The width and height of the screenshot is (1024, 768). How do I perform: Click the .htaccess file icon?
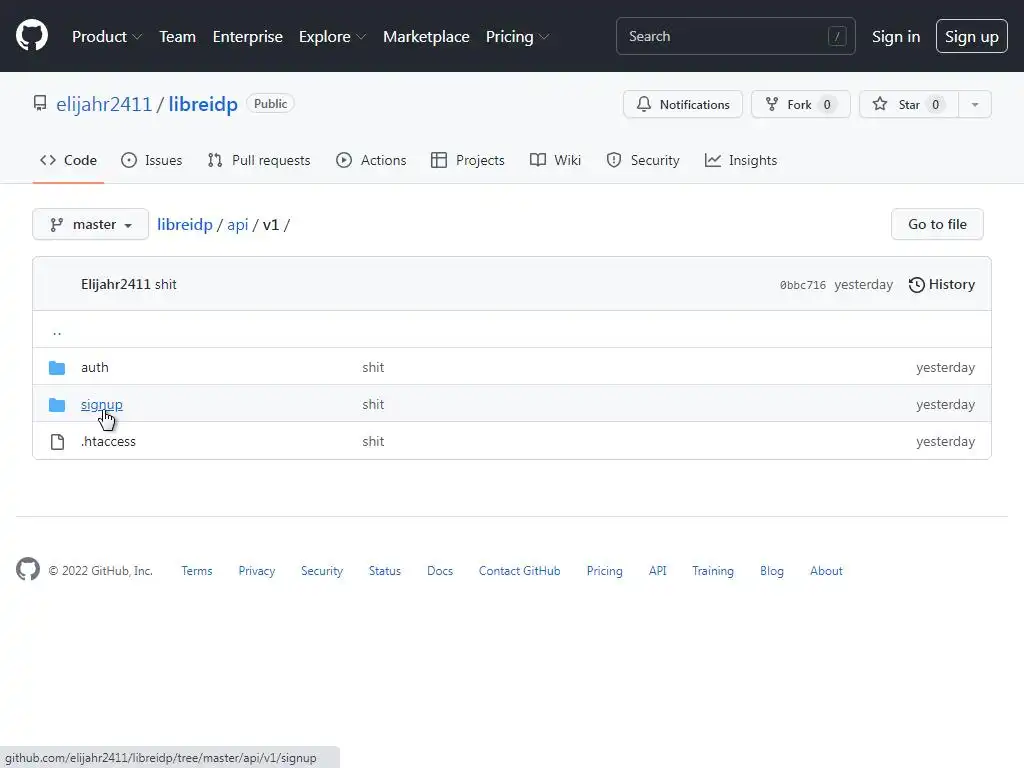(x=57, y=441)
